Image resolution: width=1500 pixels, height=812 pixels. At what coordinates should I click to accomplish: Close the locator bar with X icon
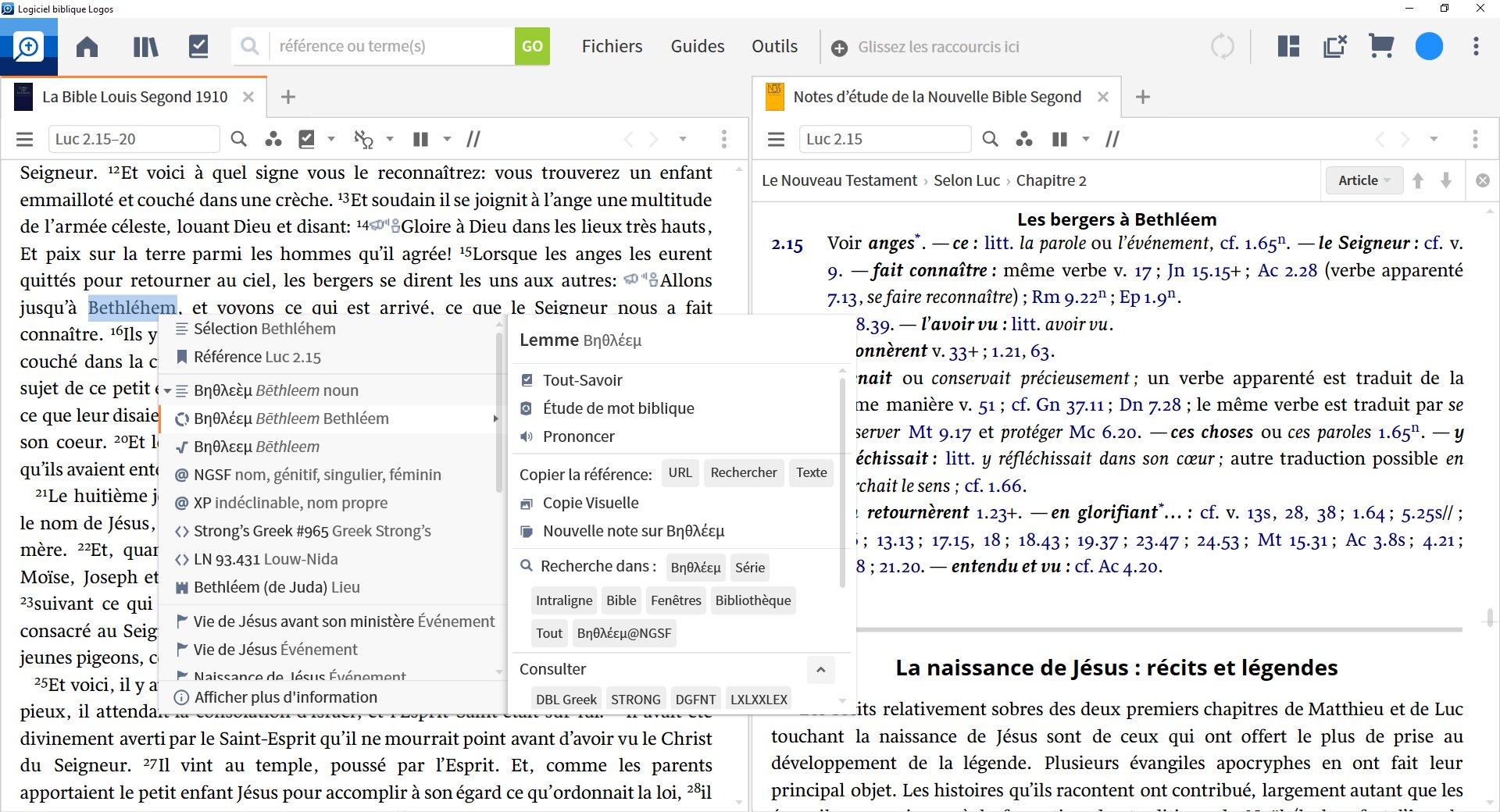pyautogui.click(x=1482, y=180)
